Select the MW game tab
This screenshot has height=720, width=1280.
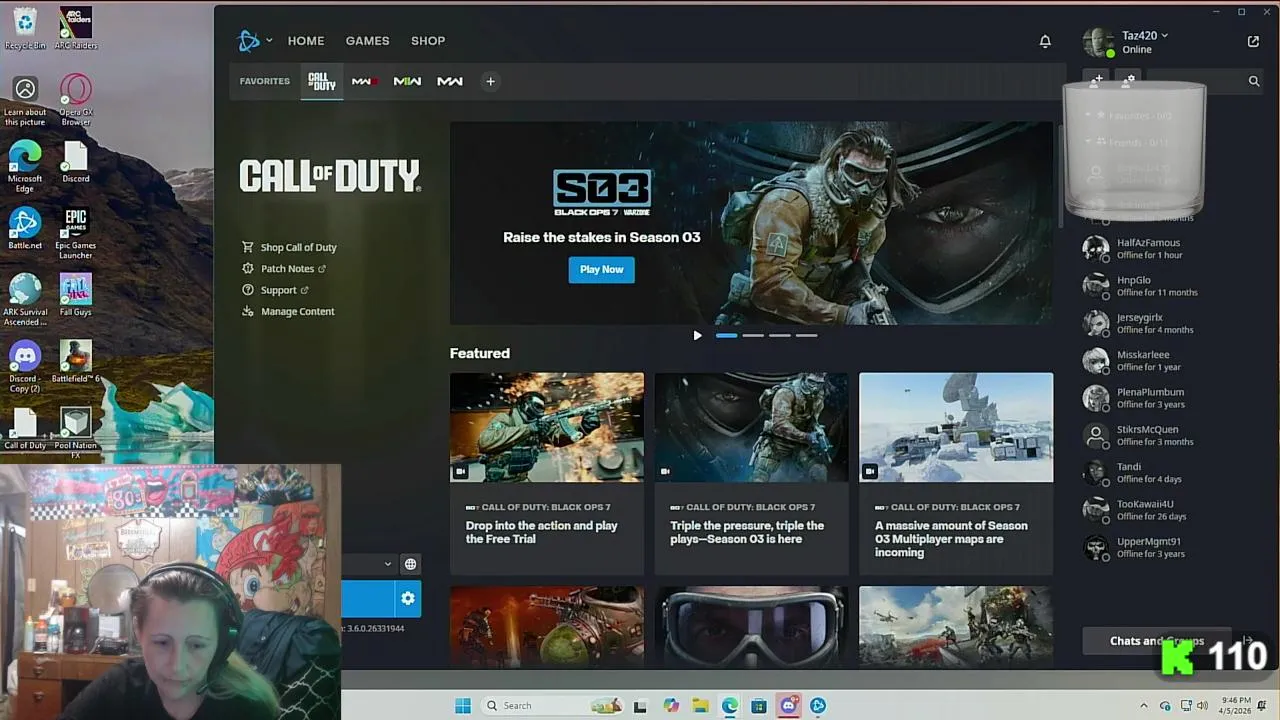[450, 81]
